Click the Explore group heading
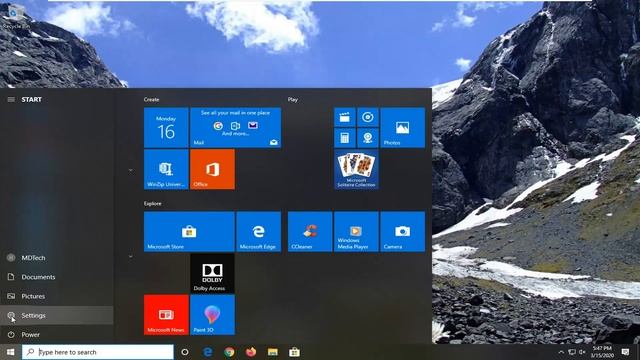640x360 pixels. pos(153,203)
